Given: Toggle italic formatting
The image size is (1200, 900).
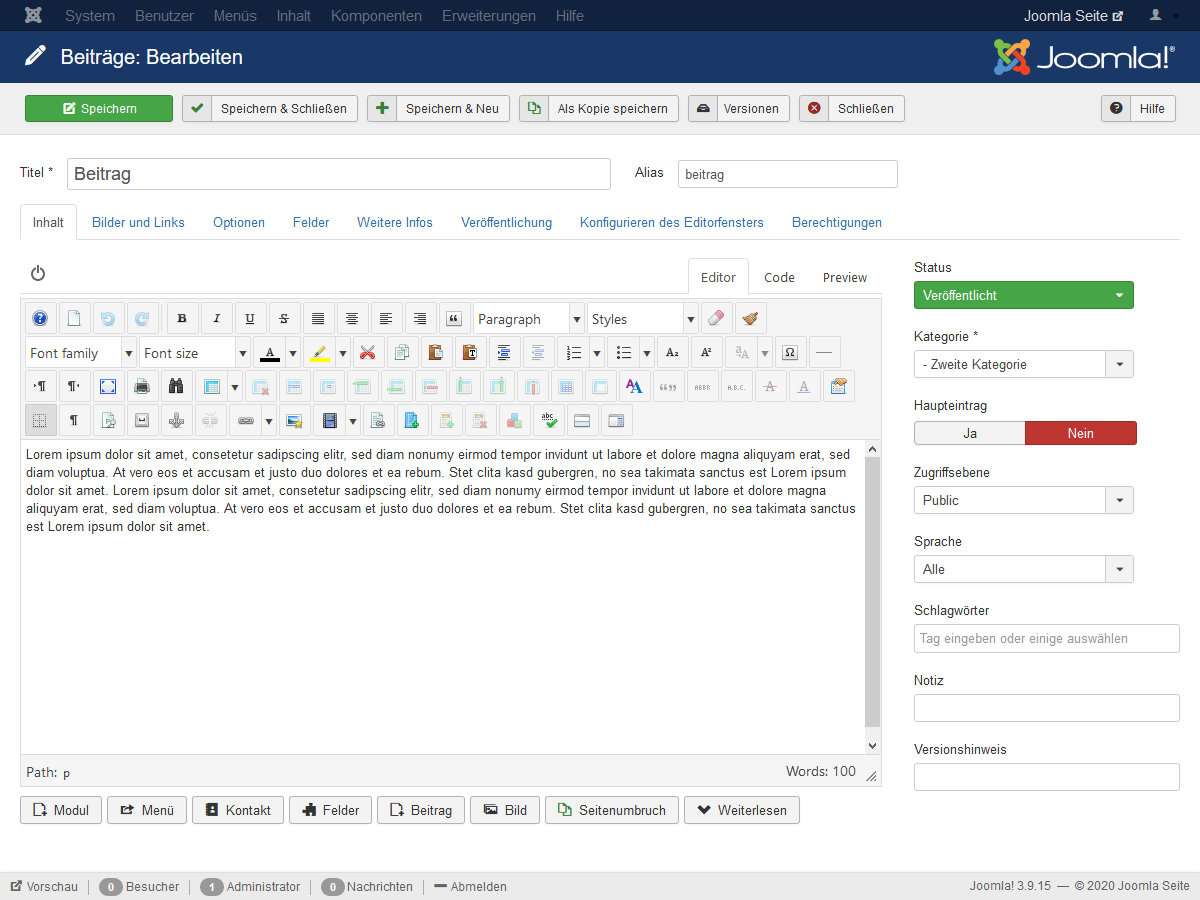Looking at the screenshot, I should coord(216,319).
